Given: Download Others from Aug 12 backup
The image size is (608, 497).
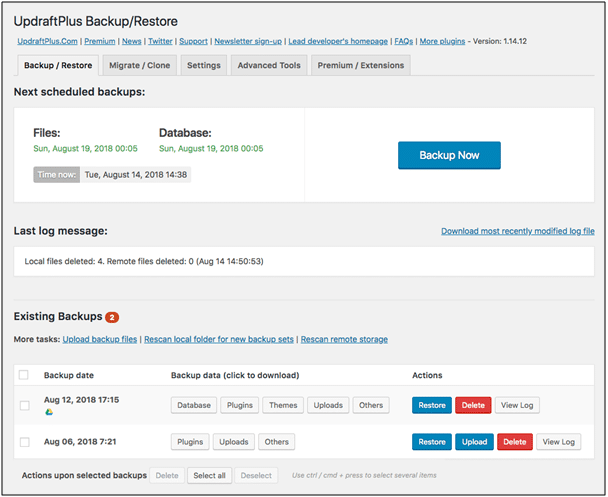Looking at the screenshot, I should 371,405.
